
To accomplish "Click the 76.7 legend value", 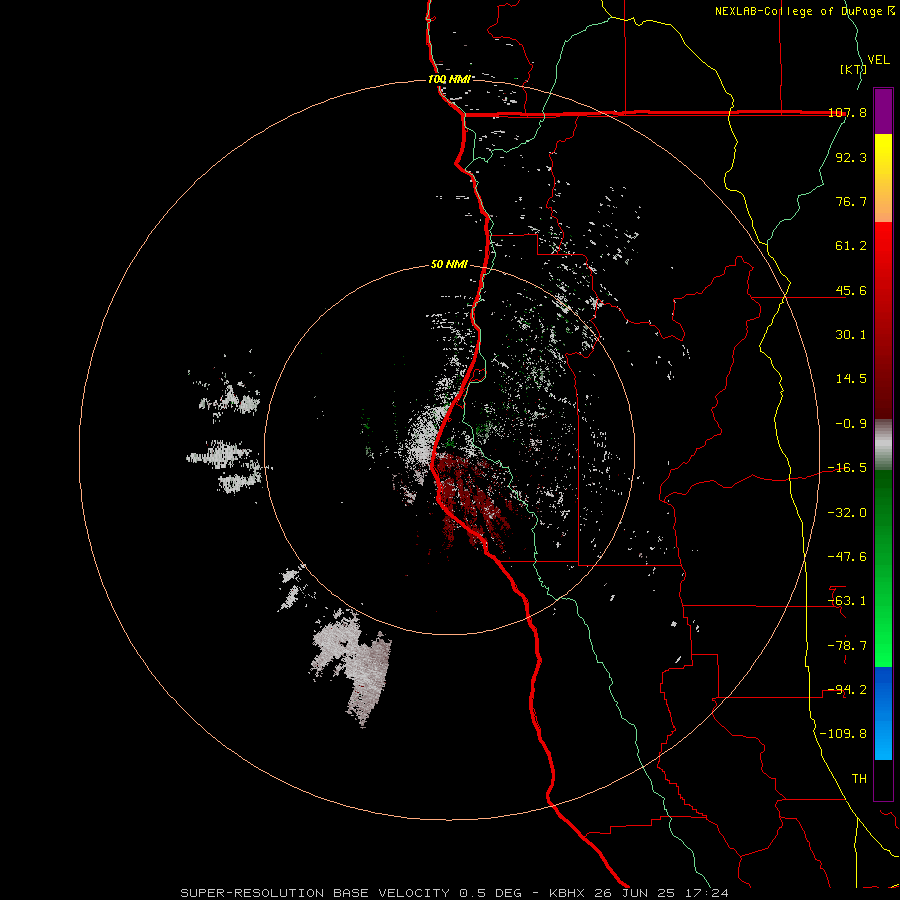I will click(851, 201).
